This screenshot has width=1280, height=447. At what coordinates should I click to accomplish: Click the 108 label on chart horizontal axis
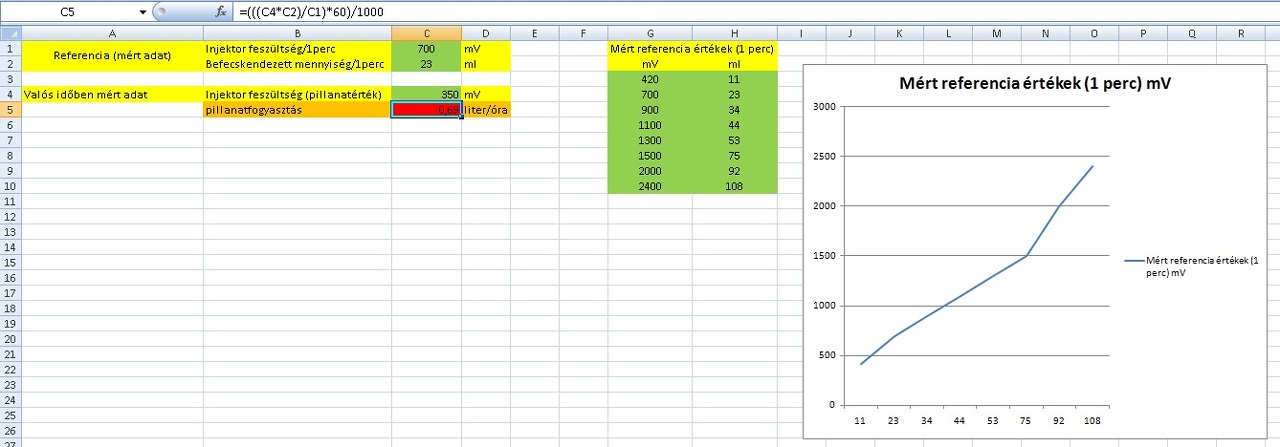(1094, 421)
